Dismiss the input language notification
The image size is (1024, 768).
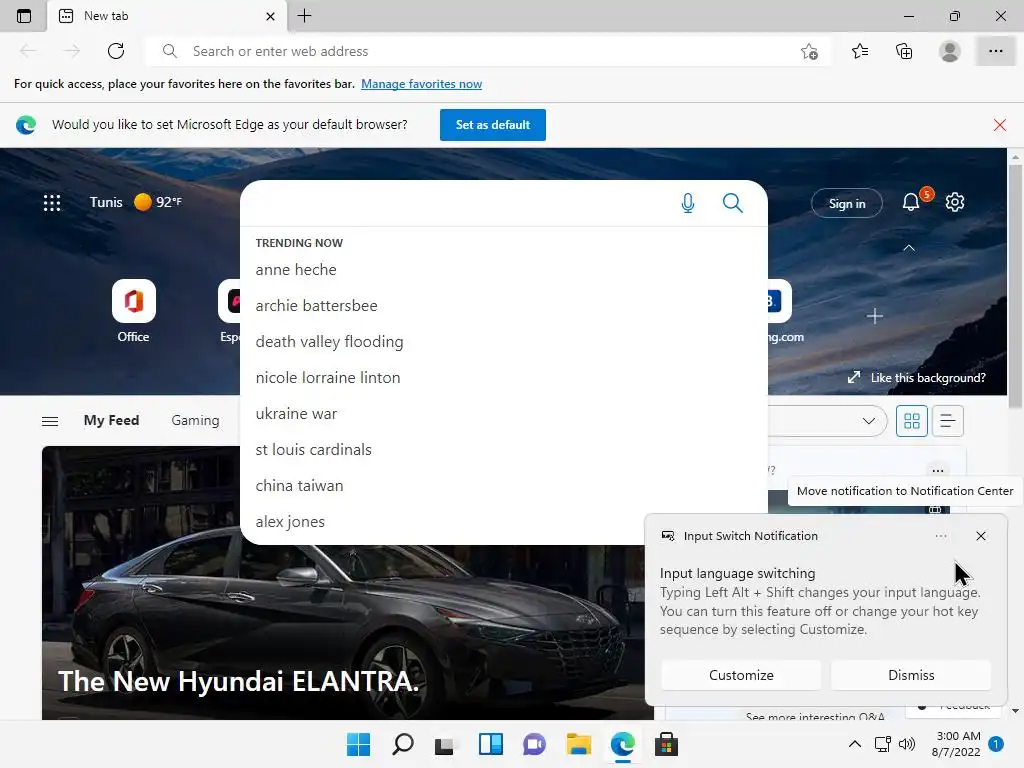(x=911, y=675)
